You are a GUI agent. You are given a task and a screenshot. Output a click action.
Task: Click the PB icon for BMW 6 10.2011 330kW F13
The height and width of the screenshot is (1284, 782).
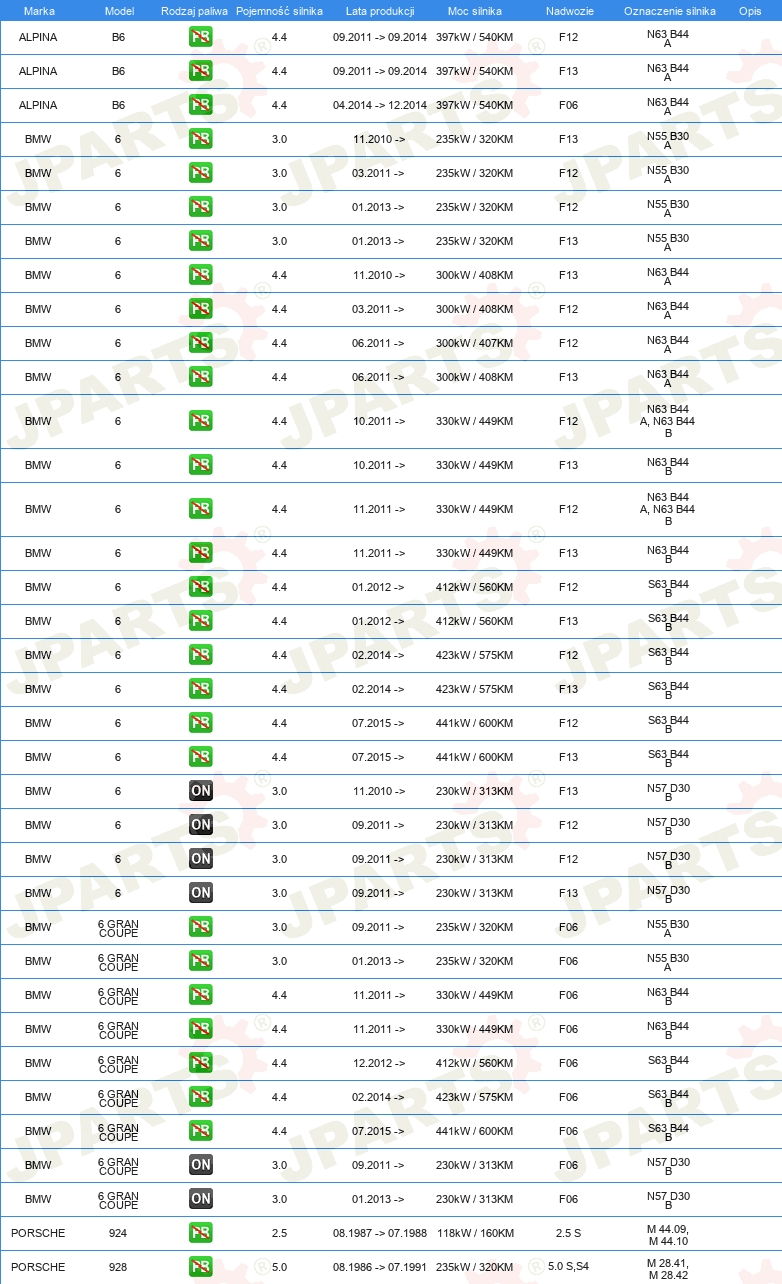click(201, 466)
